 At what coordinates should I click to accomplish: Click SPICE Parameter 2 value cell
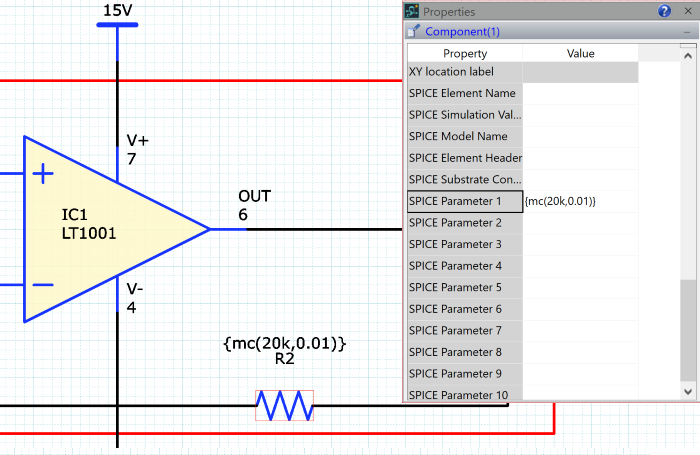click(580, 223)
